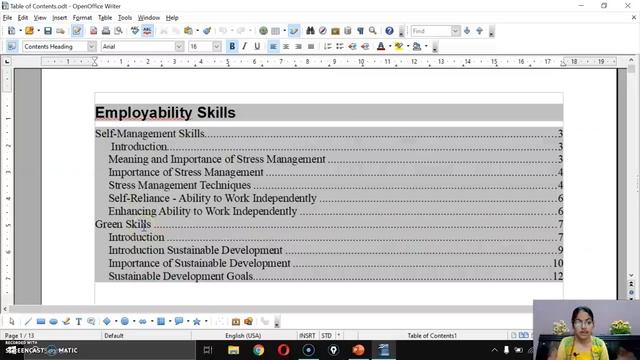Align text left
This screenshot has width=640, height=360.
pos(273,46)
